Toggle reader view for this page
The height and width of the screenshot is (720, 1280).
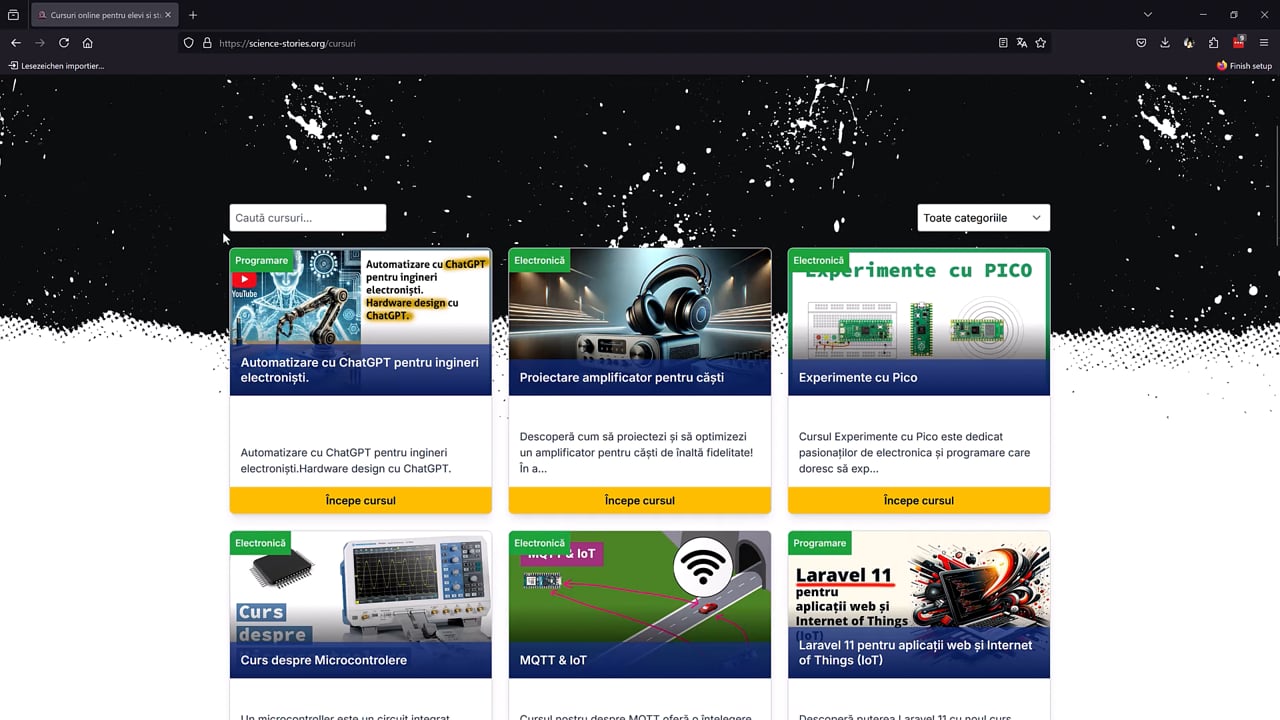(x=1003, y=43)
